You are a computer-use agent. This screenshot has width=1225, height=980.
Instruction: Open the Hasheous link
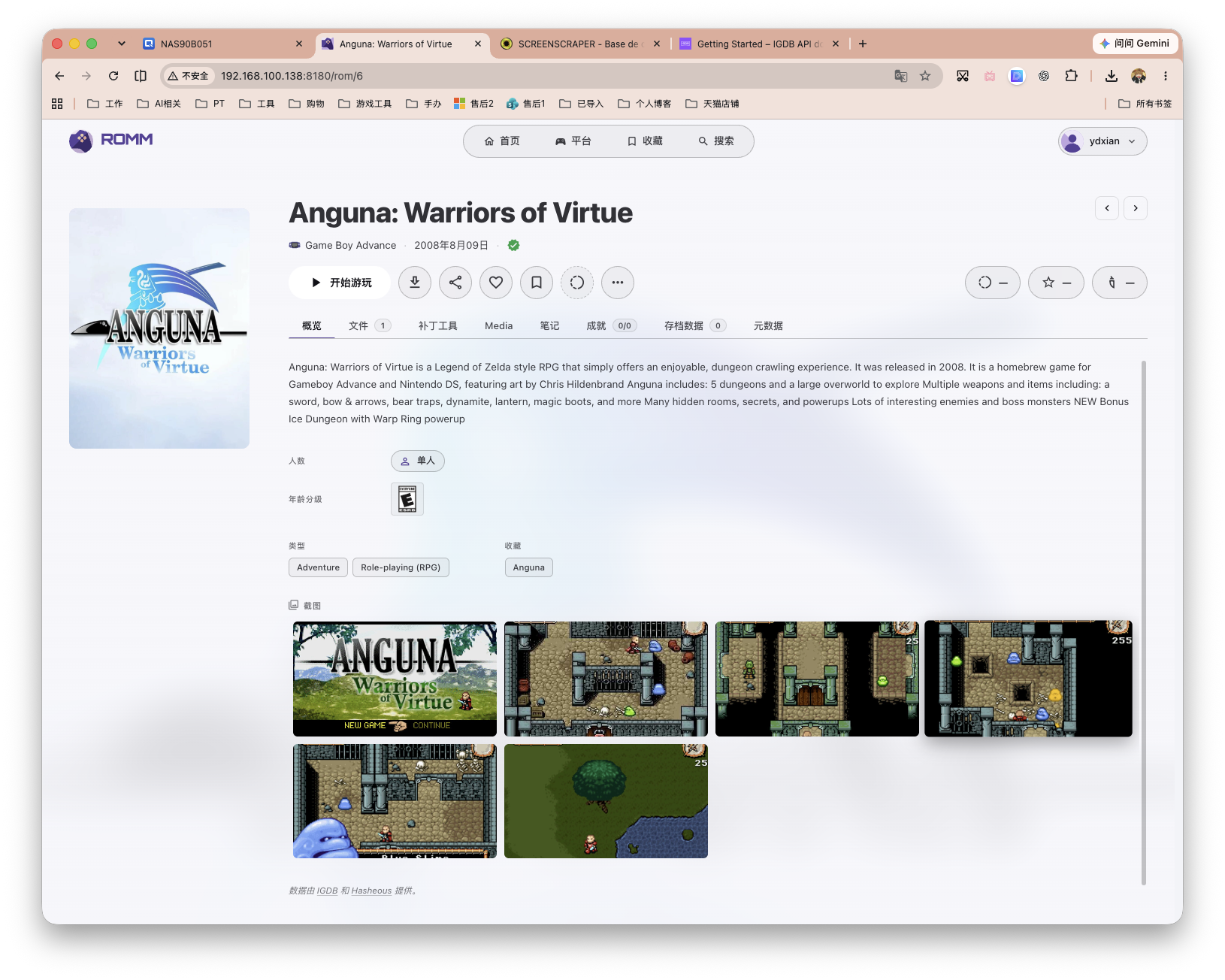tap(371, 891)
